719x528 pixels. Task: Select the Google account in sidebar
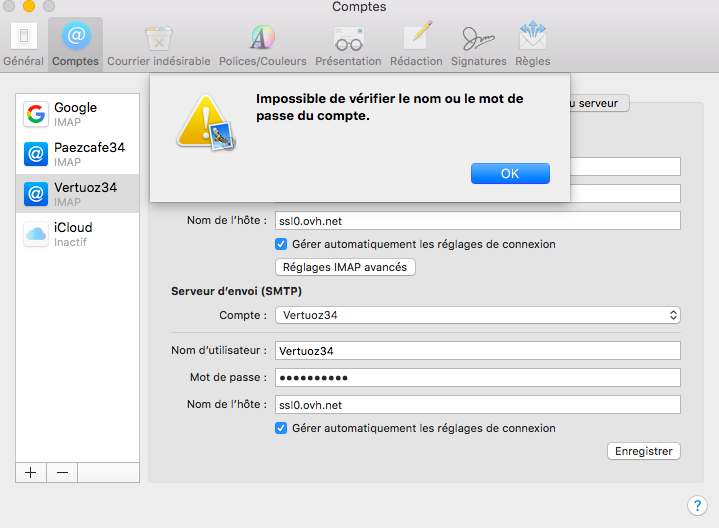pos(78,114)
